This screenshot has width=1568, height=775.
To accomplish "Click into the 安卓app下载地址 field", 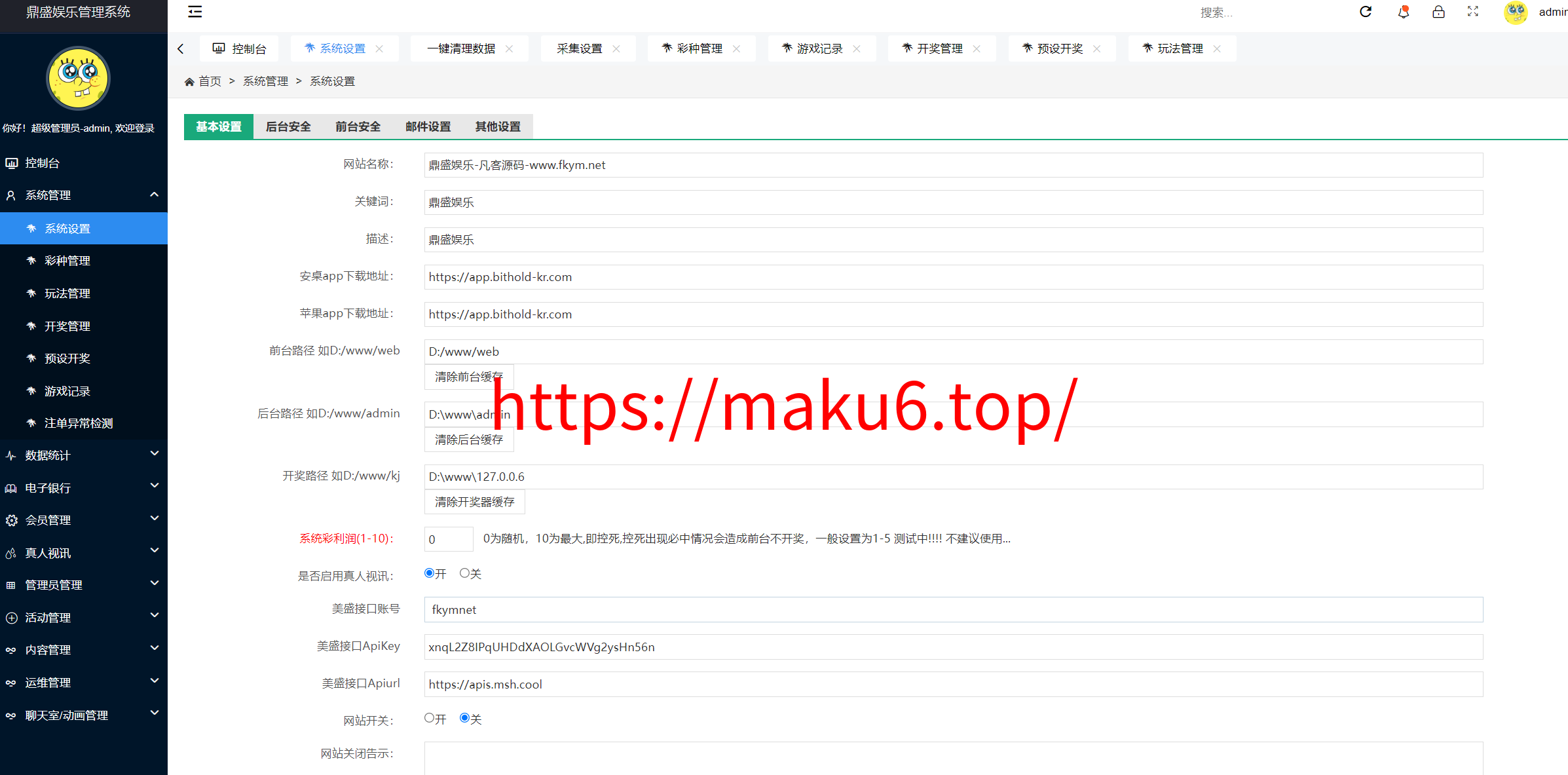I will point(954,277).
